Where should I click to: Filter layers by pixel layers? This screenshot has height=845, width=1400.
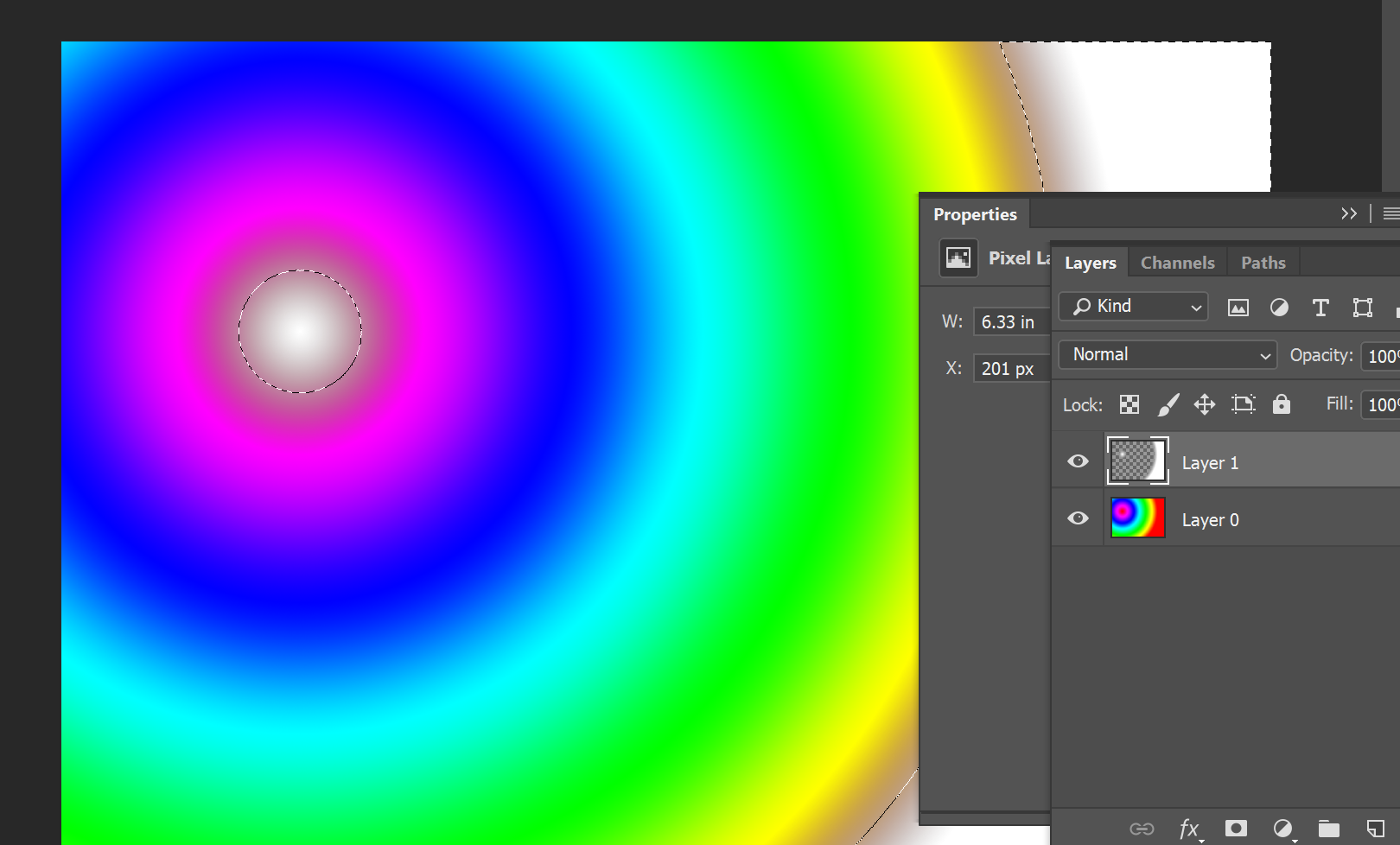[x=1238, y=307]
